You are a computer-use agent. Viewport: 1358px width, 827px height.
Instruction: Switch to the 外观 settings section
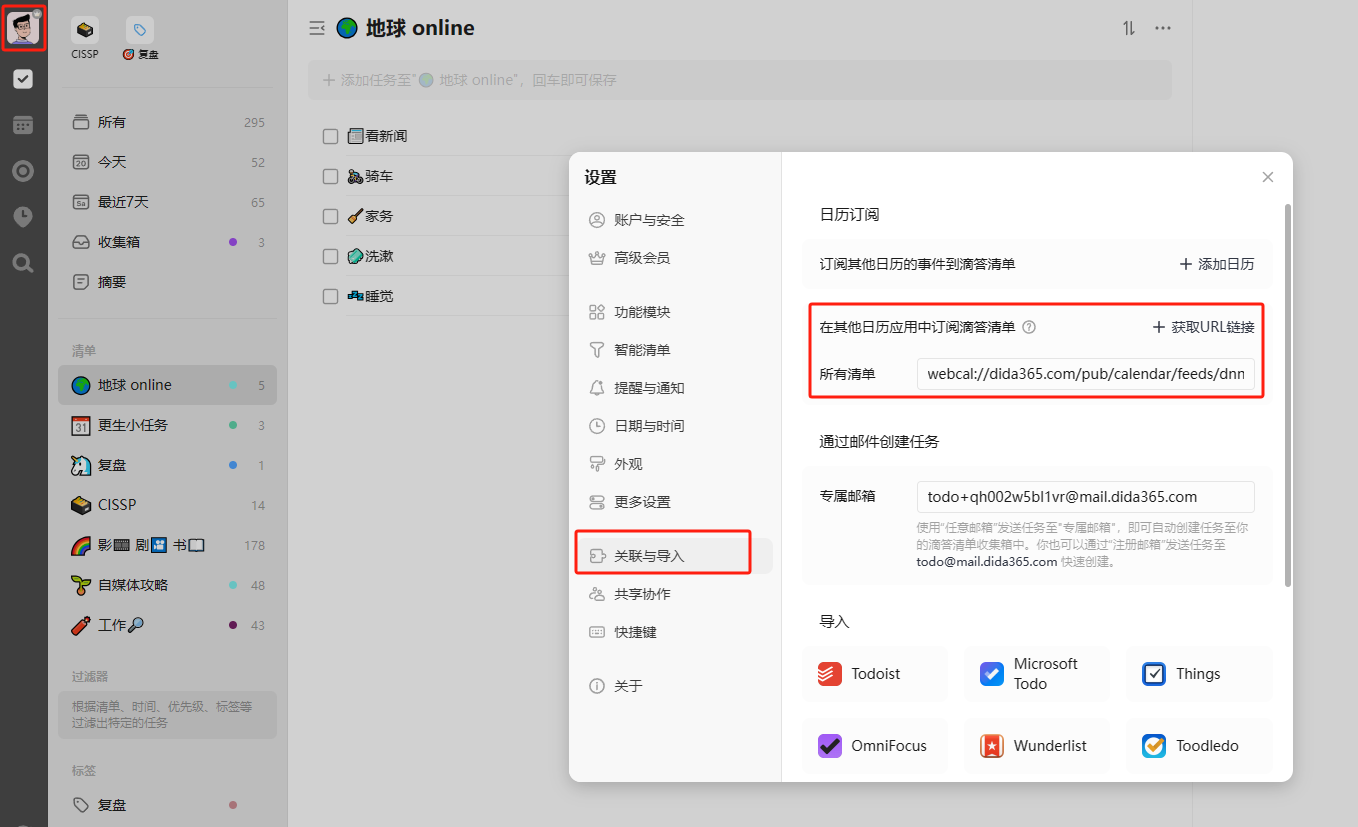tap(628, 464)
